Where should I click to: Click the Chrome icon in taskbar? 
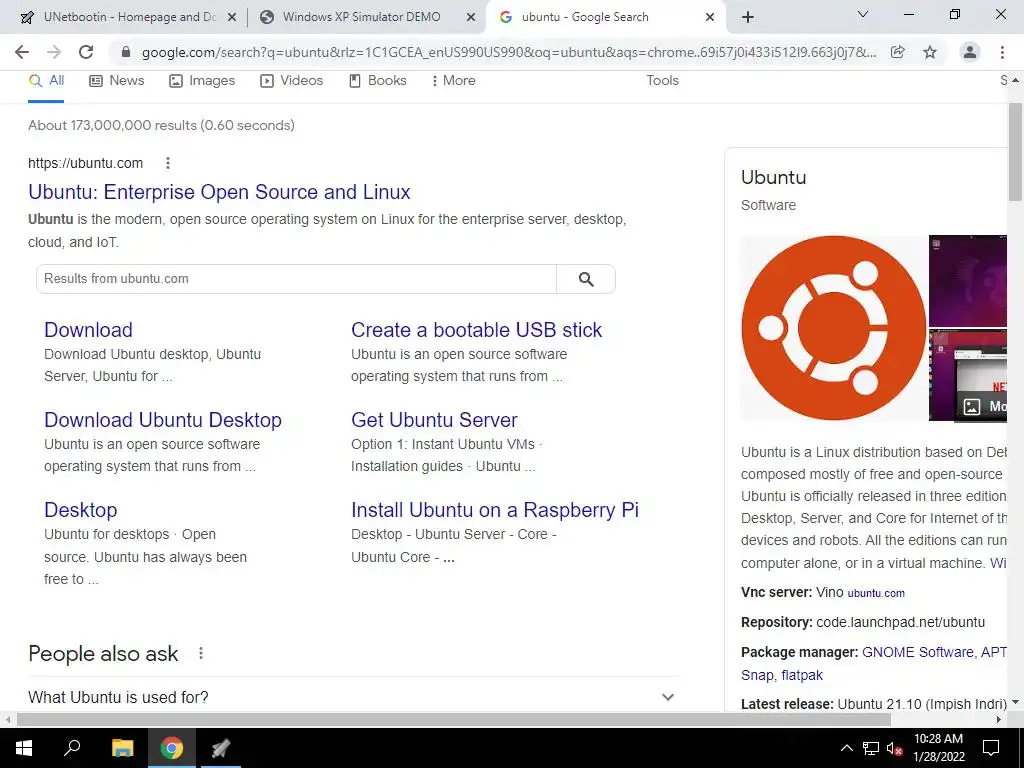(x=172, y=748)
